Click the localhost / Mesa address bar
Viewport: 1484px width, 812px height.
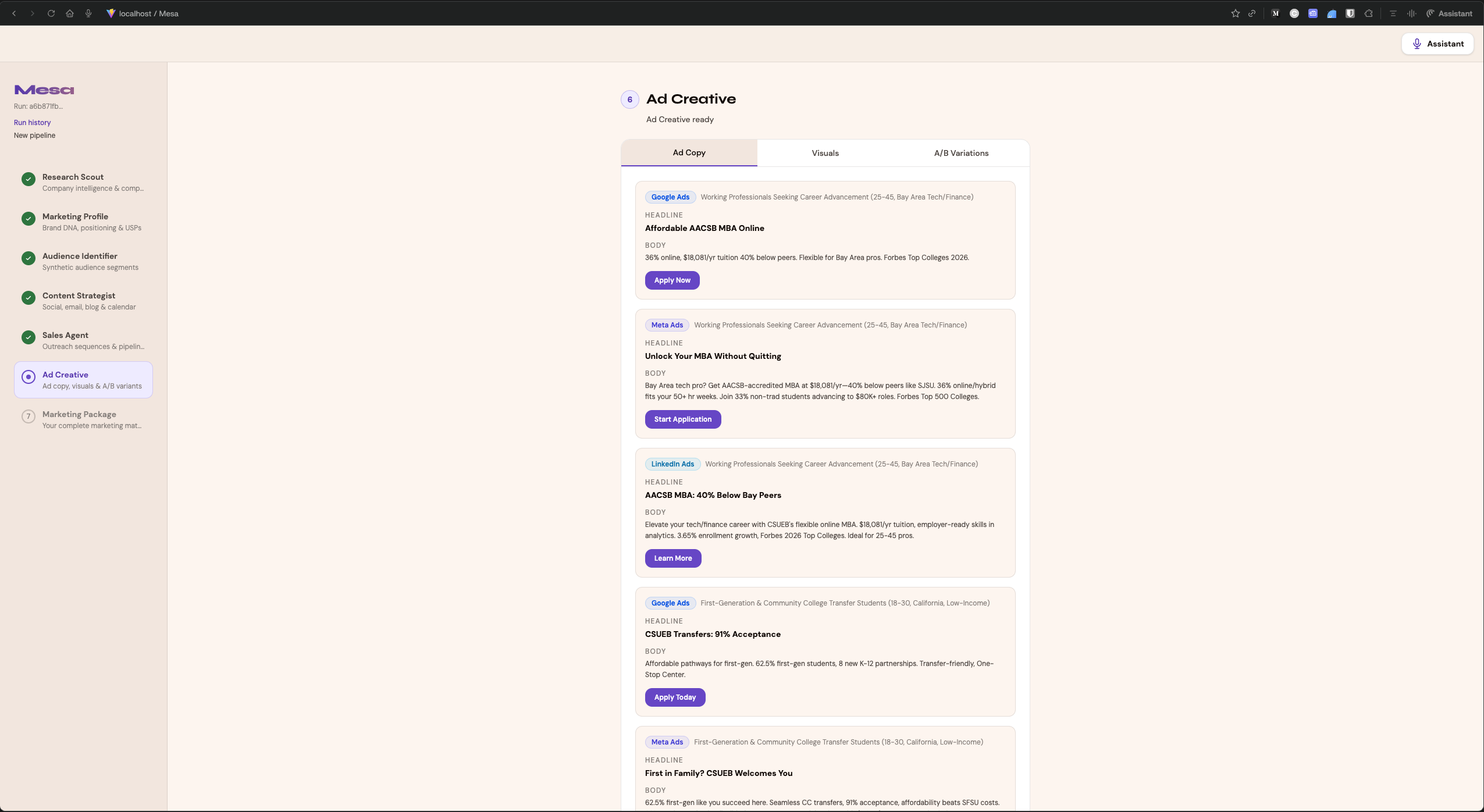pyautogui.click(x=148, y=13)
